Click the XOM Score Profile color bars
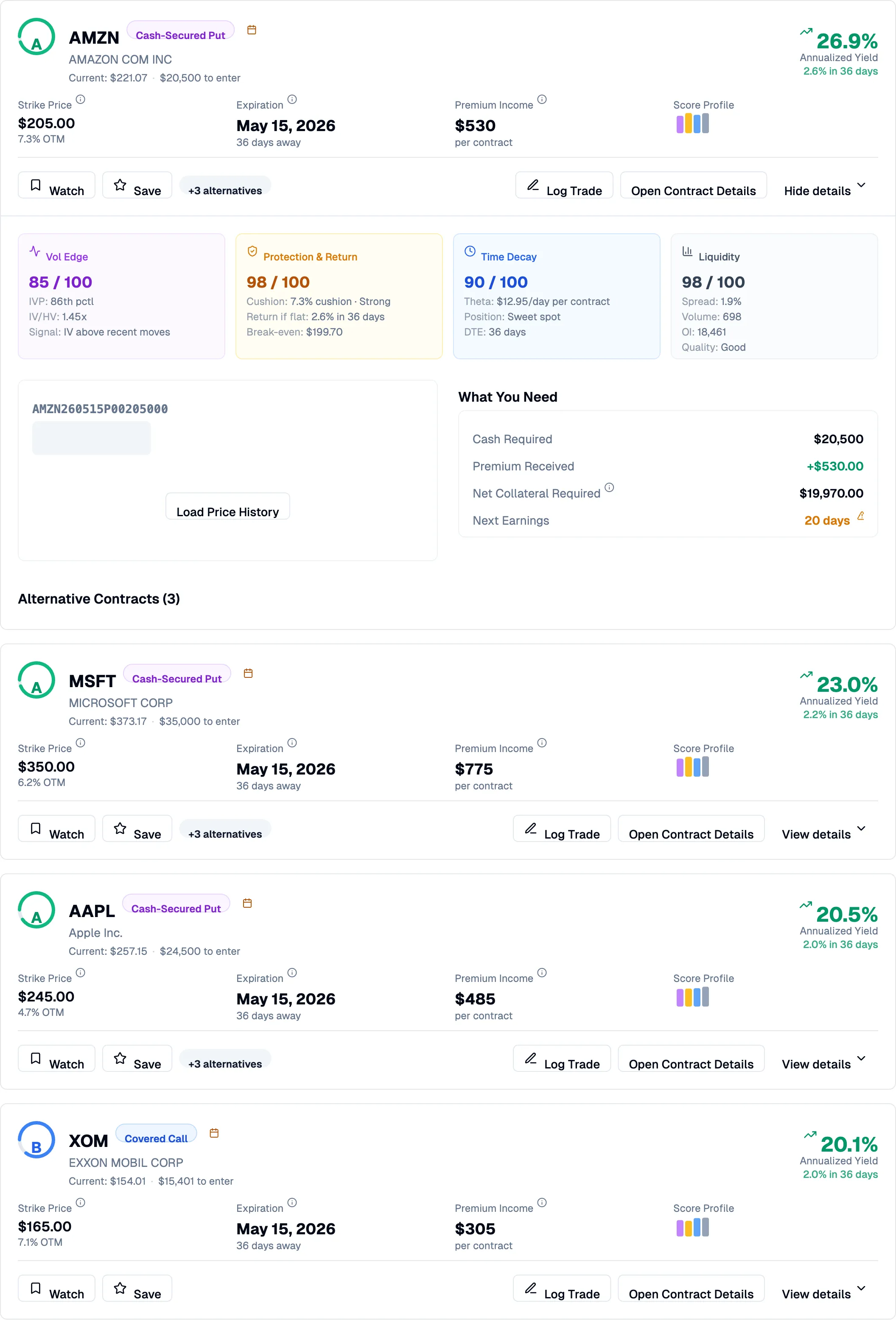 (693, 1227)
